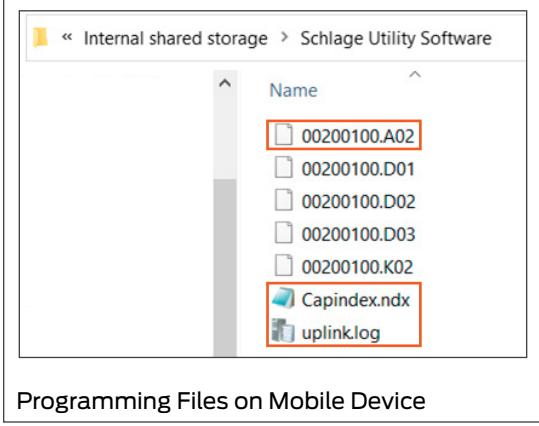Click the 00200100.D02 file icon
The height and width of the screenshot is (426, 539).
pyautogui.click(x=284, y=200)
